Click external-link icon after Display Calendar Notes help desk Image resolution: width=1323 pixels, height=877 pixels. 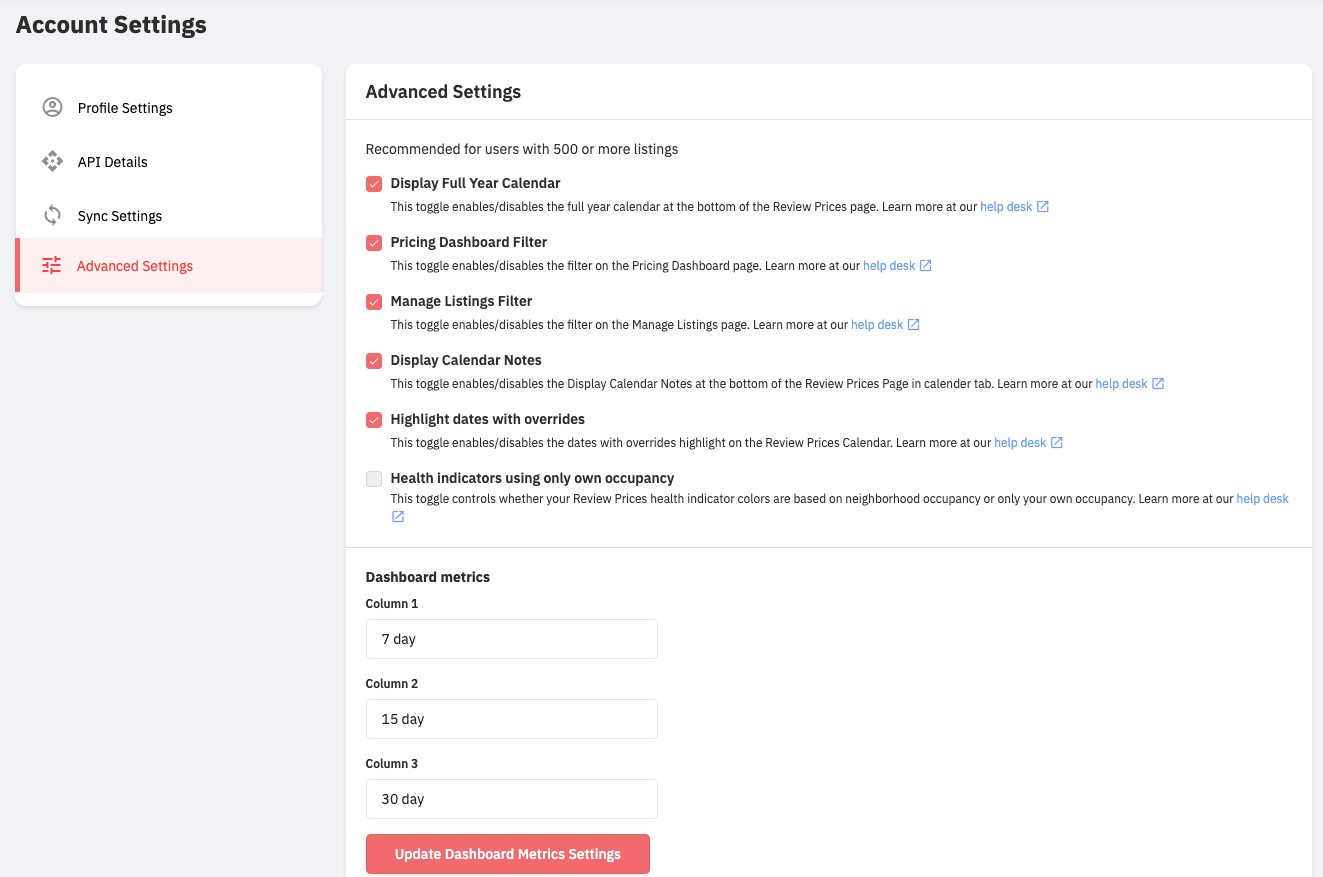click(x=1158, y=384)
